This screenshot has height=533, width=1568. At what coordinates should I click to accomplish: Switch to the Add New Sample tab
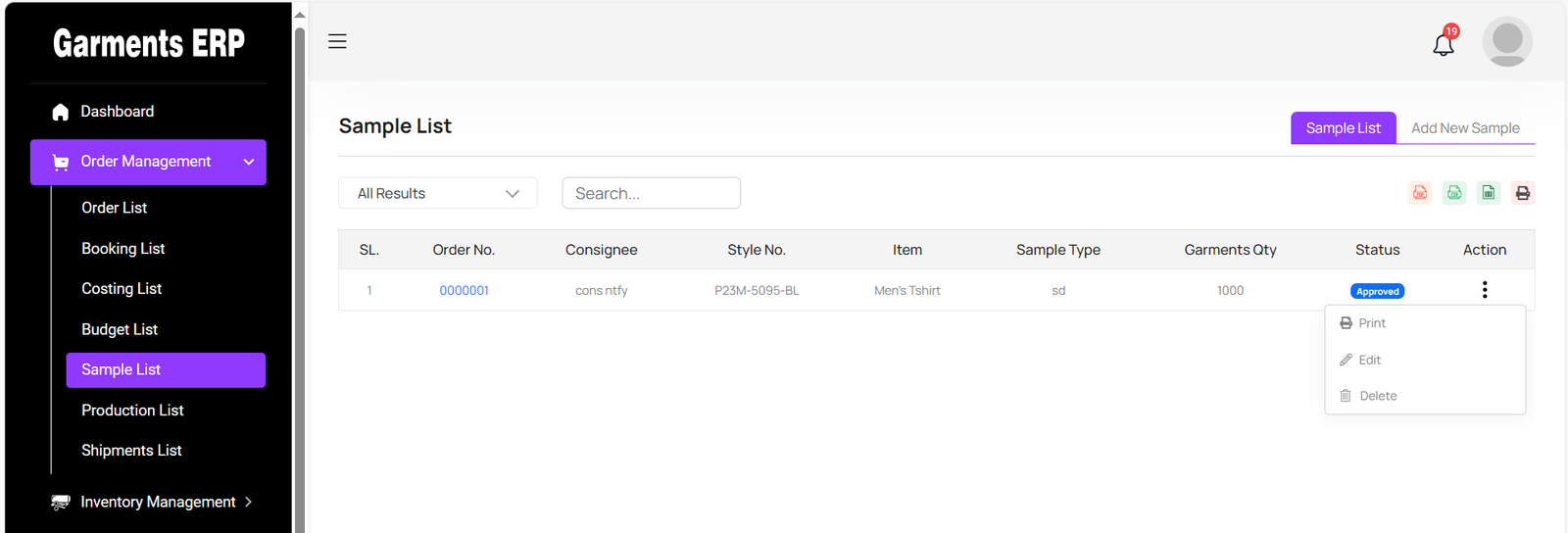(x=1465, y=128)
